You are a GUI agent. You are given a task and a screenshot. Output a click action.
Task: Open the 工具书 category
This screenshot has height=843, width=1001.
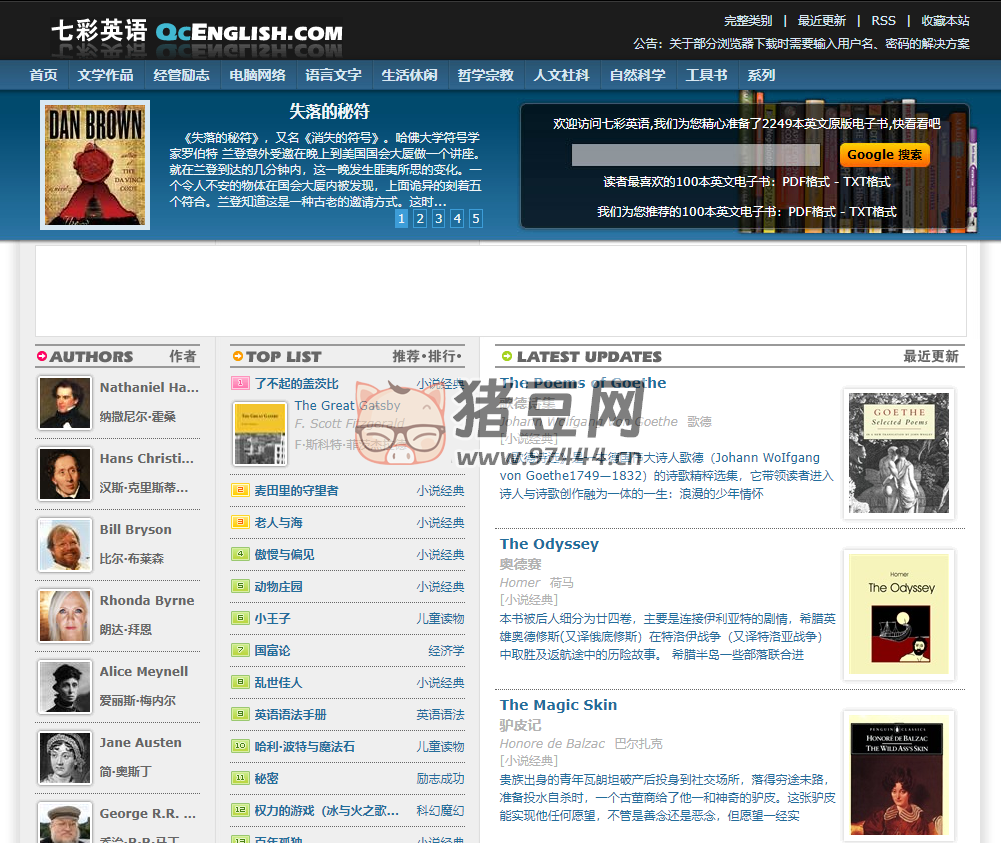click(x=706, y=75)
